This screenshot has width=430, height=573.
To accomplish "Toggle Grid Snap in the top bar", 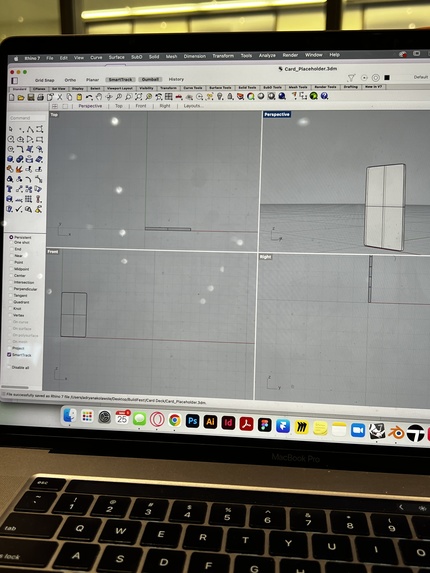I will [45, 80].
